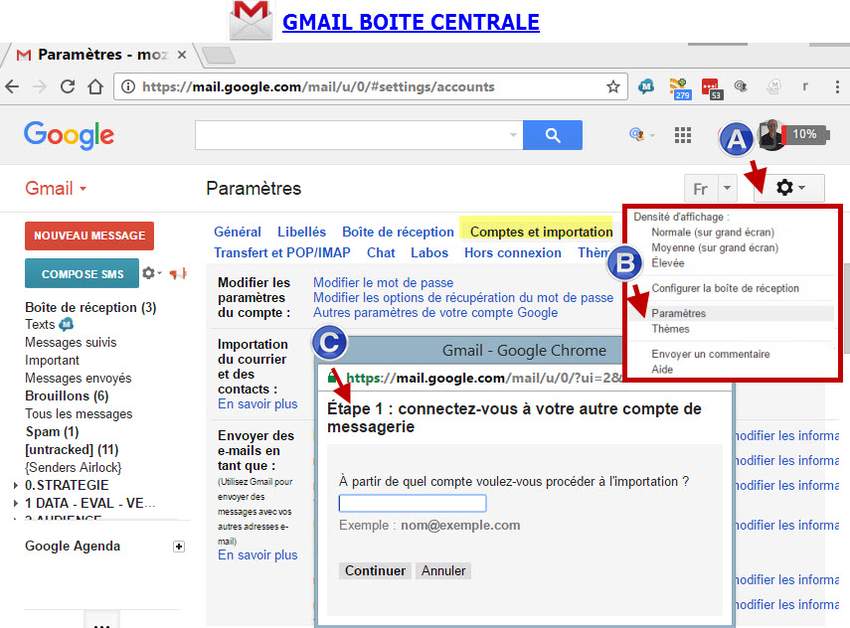Open the Gmail product switcher dropdown
850x628 pixels.
point(56,188)
